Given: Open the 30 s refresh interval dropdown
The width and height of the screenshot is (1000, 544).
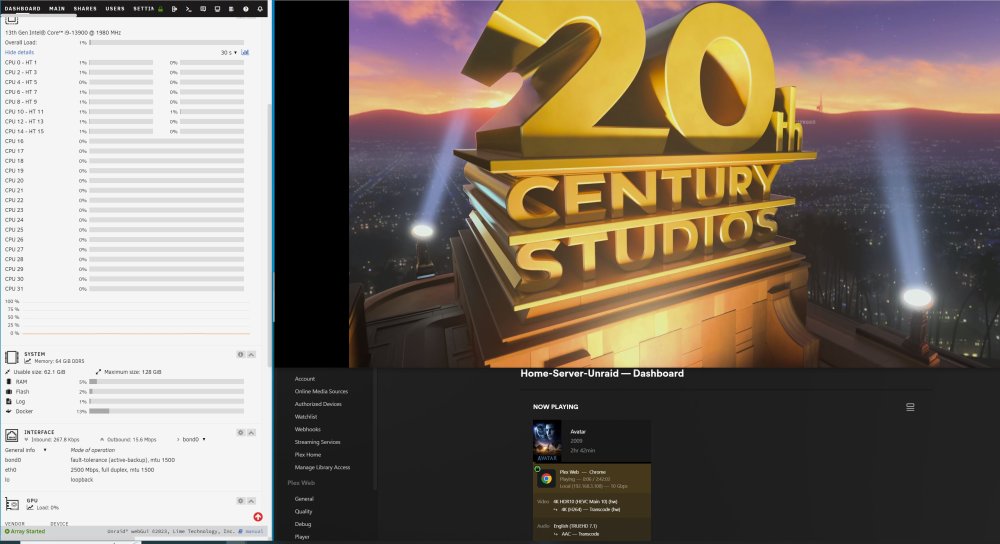Looking at the screenshot, I should [229, 53].
